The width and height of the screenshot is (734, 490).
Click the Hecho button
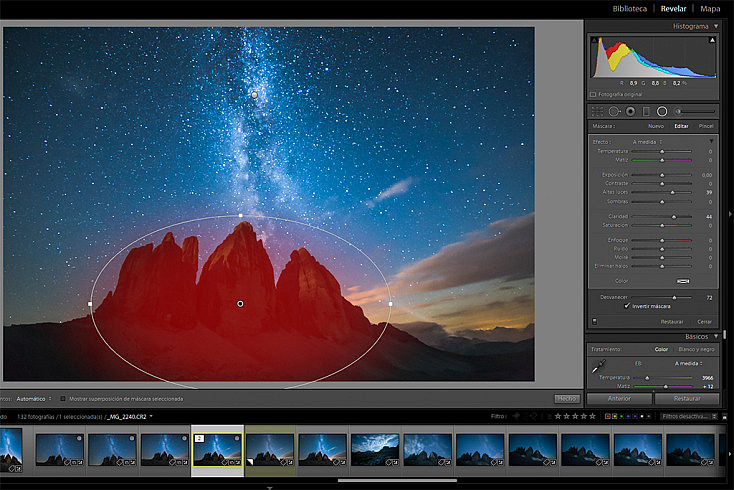(567, 398)
